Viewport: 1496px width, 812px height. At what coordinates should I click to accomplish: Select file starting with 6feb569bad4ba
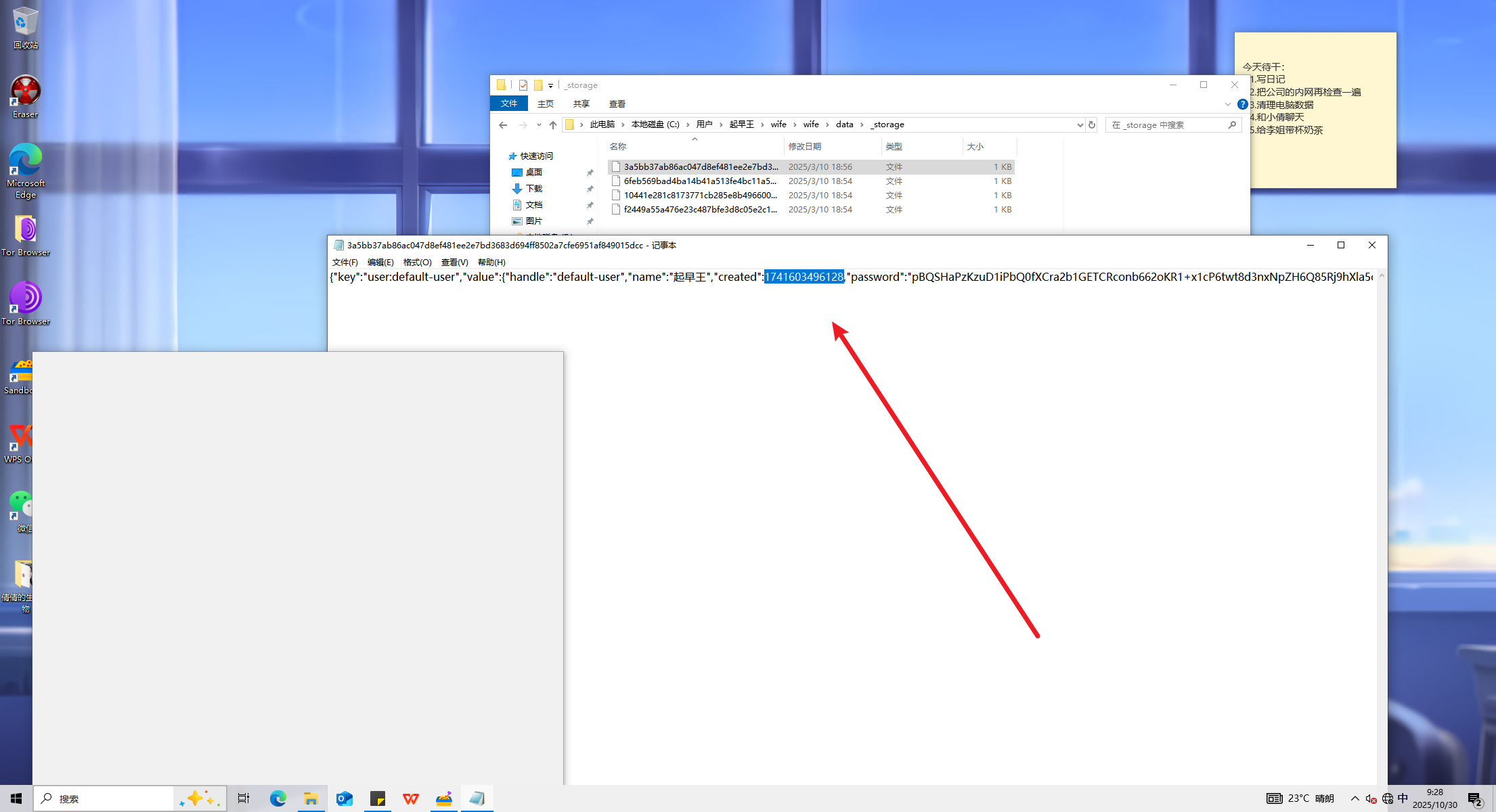[700, 181]
